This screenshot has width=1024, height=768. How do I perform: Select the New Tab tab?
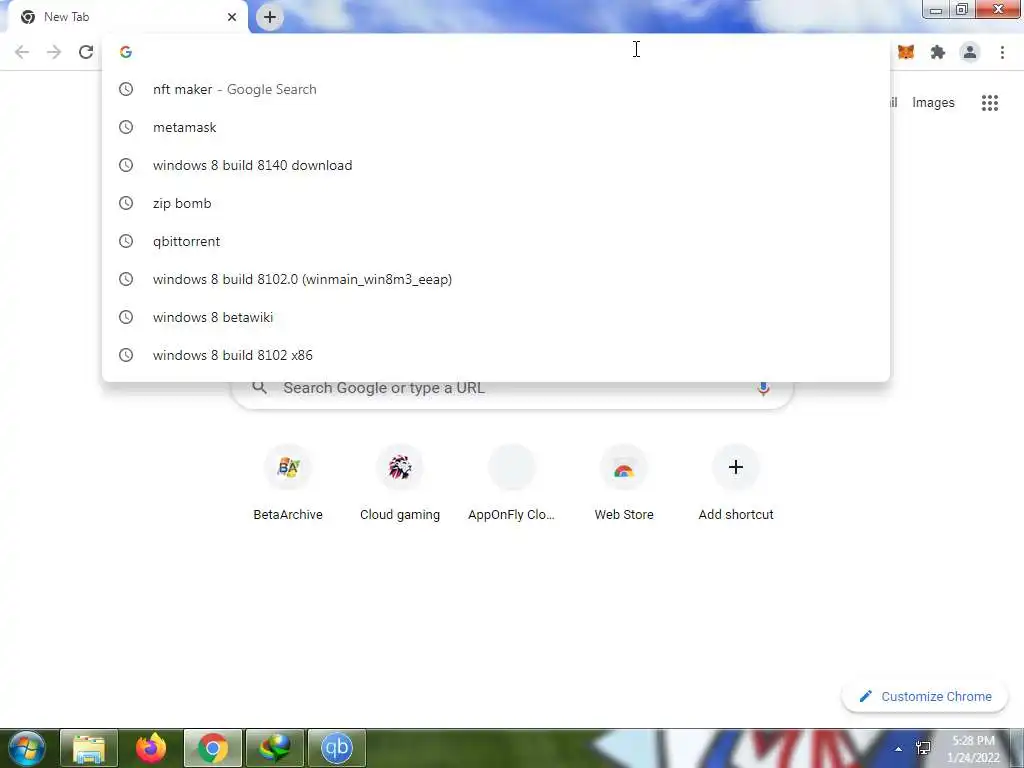127,17
